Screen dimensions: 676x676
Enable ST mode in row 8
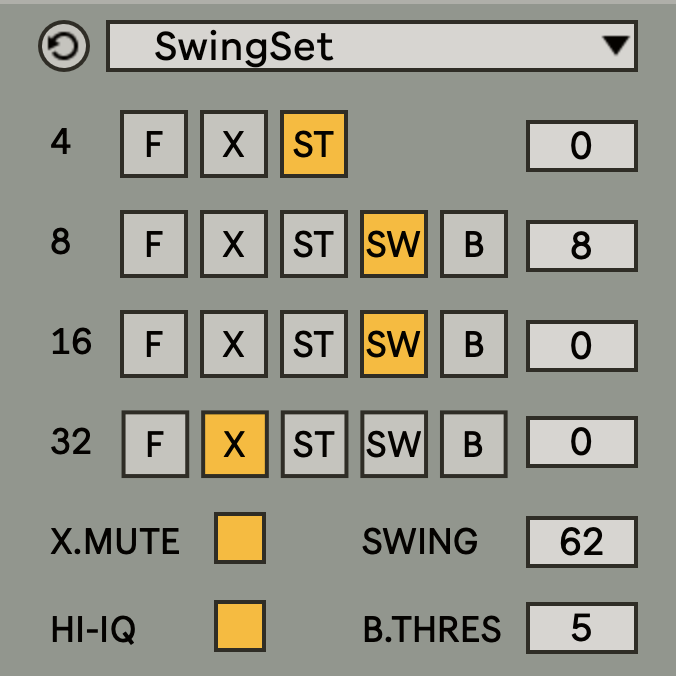[313, 245]
